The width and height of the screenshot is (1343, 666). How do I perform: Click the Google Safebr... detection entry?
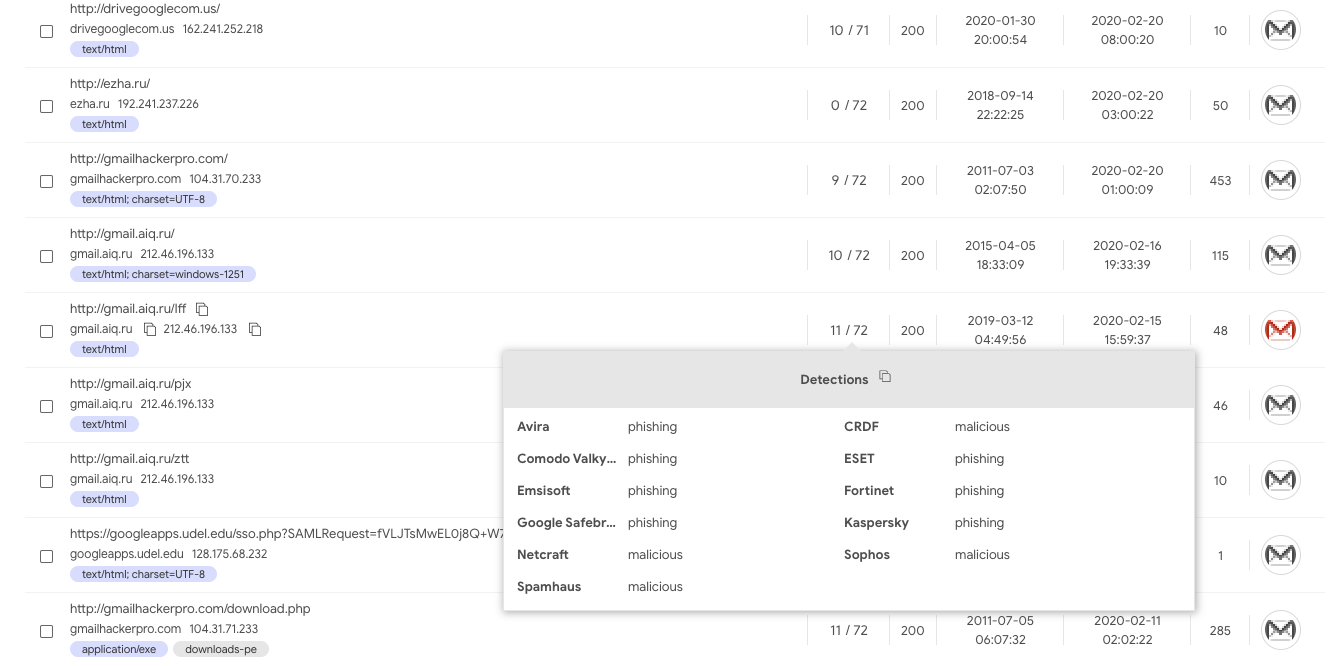(x=597, y=523)
